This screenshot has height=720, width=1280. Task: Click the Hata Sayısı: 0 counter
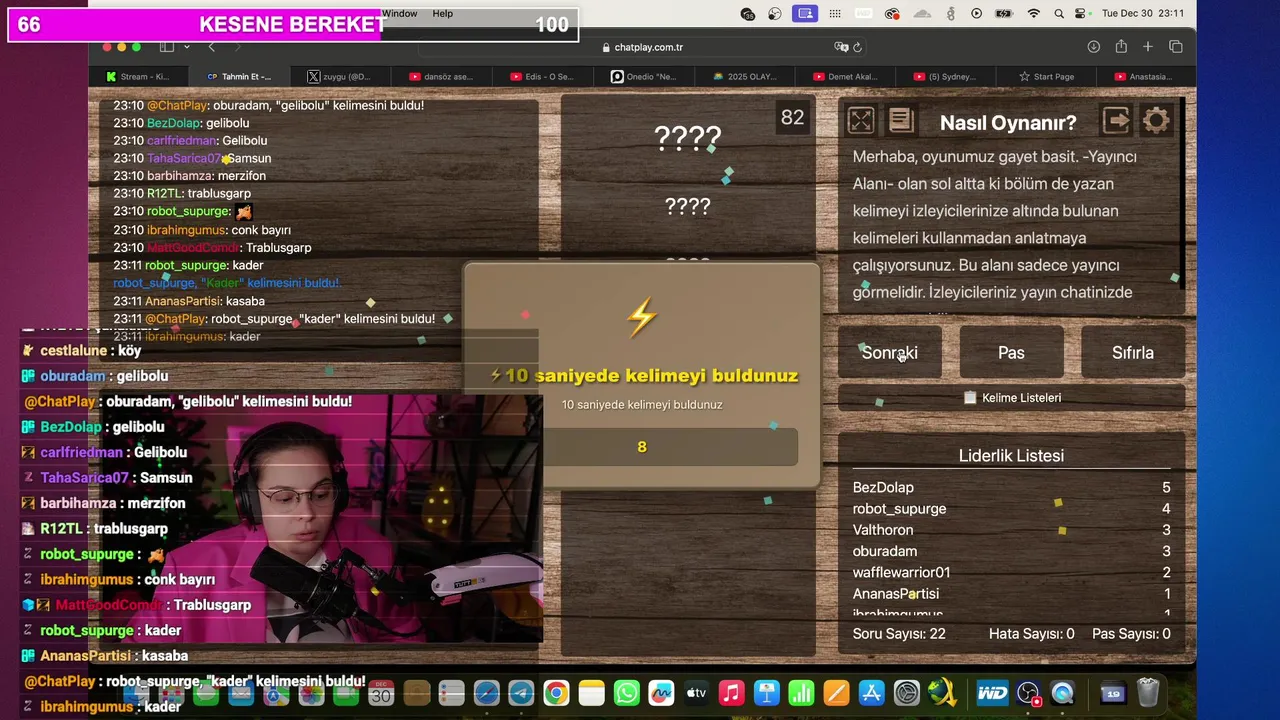(1031, 633)
